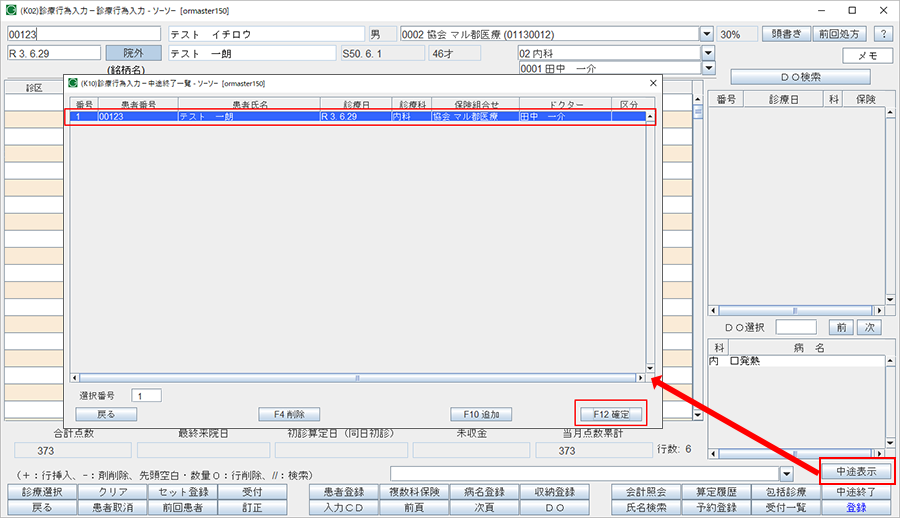Expand the insurance combination dropdown
This screenshot has width=900, height=518.
(x=706, y=33)
